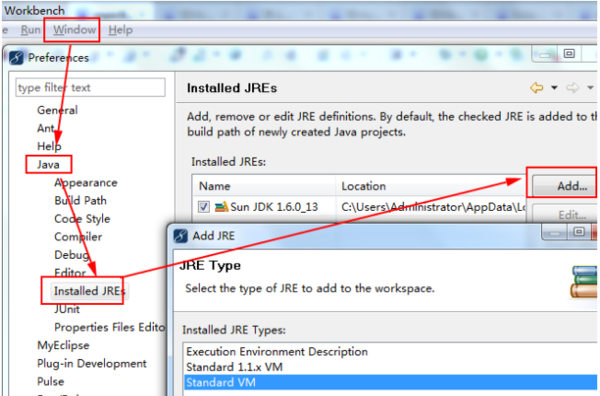Viewport: 600px width, 396px height.
Task: Click the Edit... button
Action: (x=565, y=214)
